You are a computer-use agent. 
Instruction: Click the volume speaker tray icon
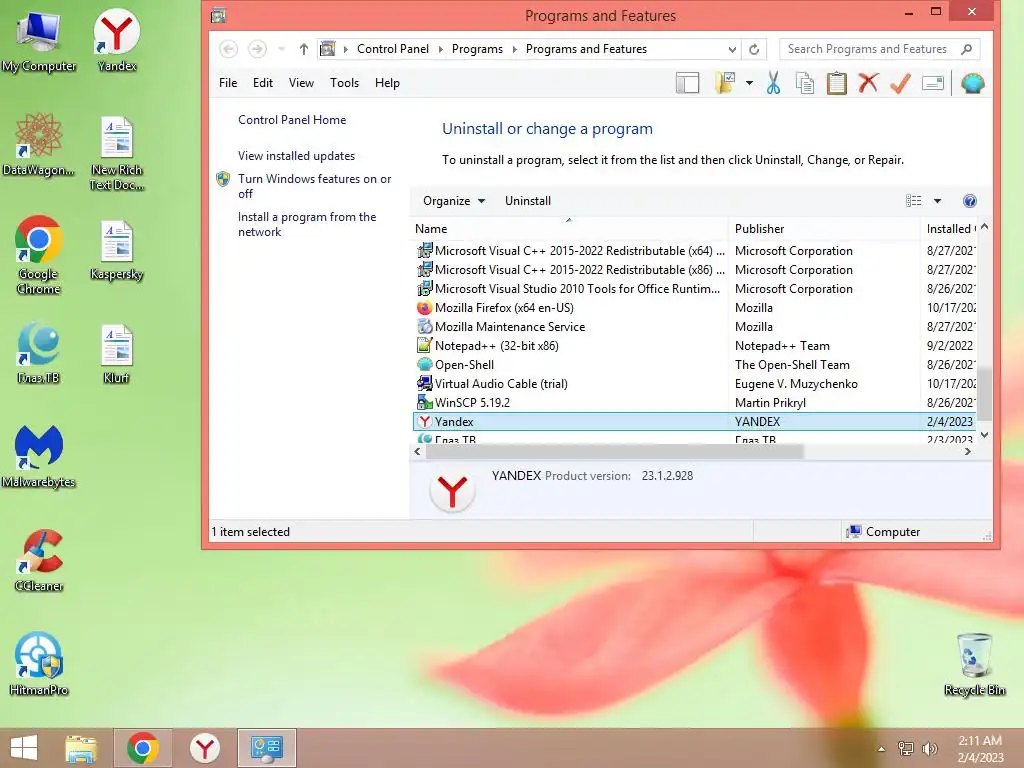point(929,748)
